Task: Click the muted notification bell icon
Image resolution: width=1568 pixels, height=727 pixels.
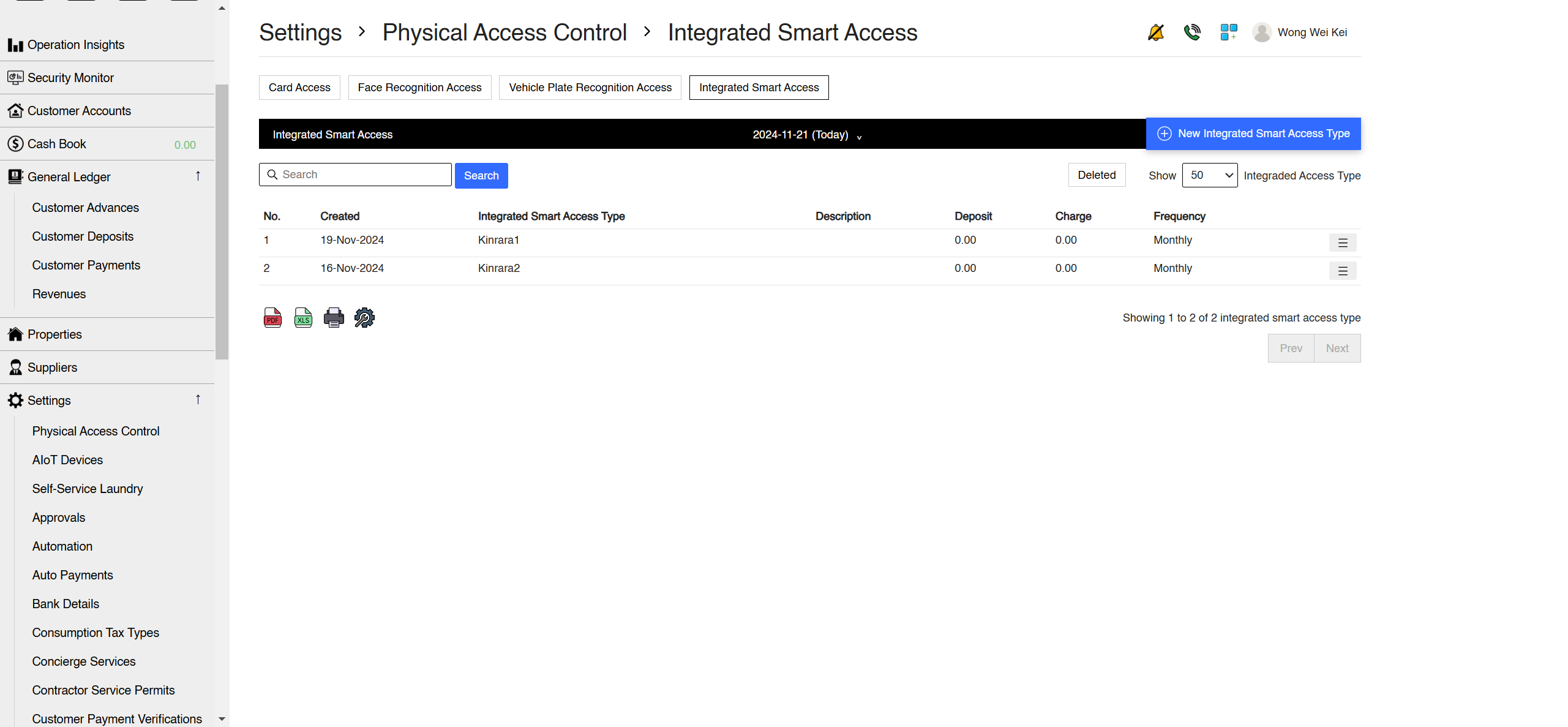Action: point(1155,32)
